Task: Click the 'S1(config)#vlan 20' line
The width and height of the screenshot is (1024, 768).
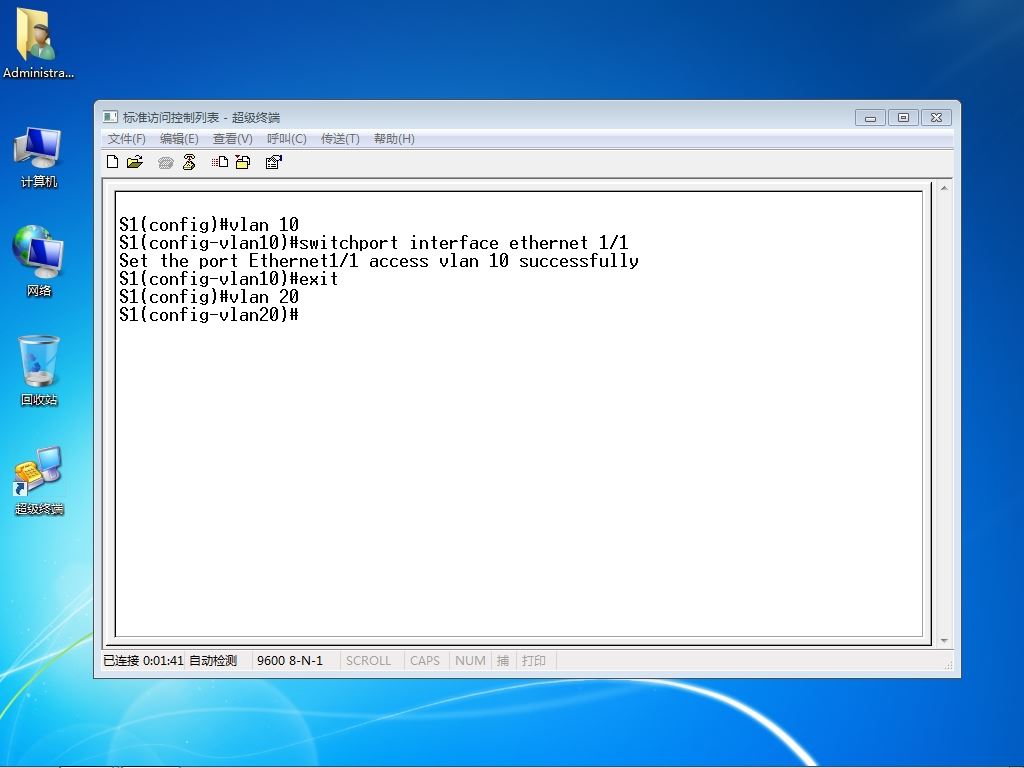Action: 209,297
